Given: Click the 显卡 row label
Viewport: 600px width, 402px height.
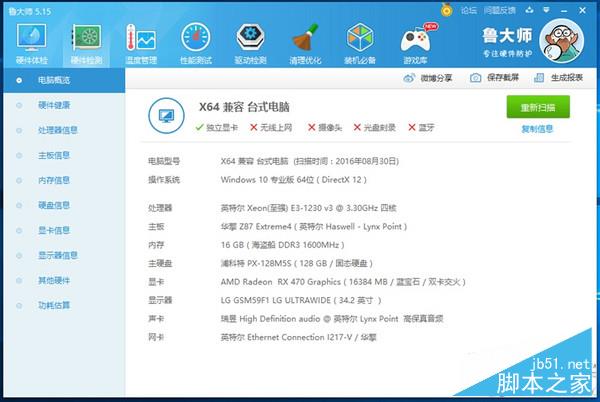Looking at the screenshot, I should [x=156, y=282].
